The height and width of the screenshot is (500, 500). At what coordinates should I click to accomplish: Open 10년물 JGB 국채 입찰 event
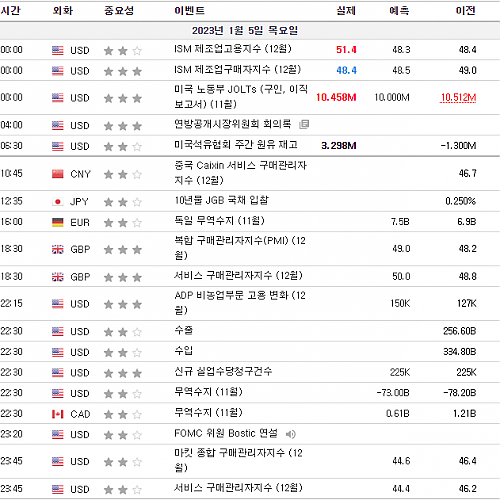click(x=221, y=200)
